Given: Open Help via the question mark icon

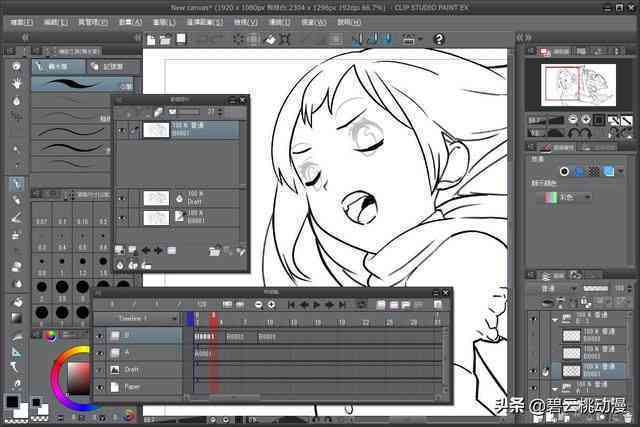Looking at the screenshot, I should coord(439,40).
